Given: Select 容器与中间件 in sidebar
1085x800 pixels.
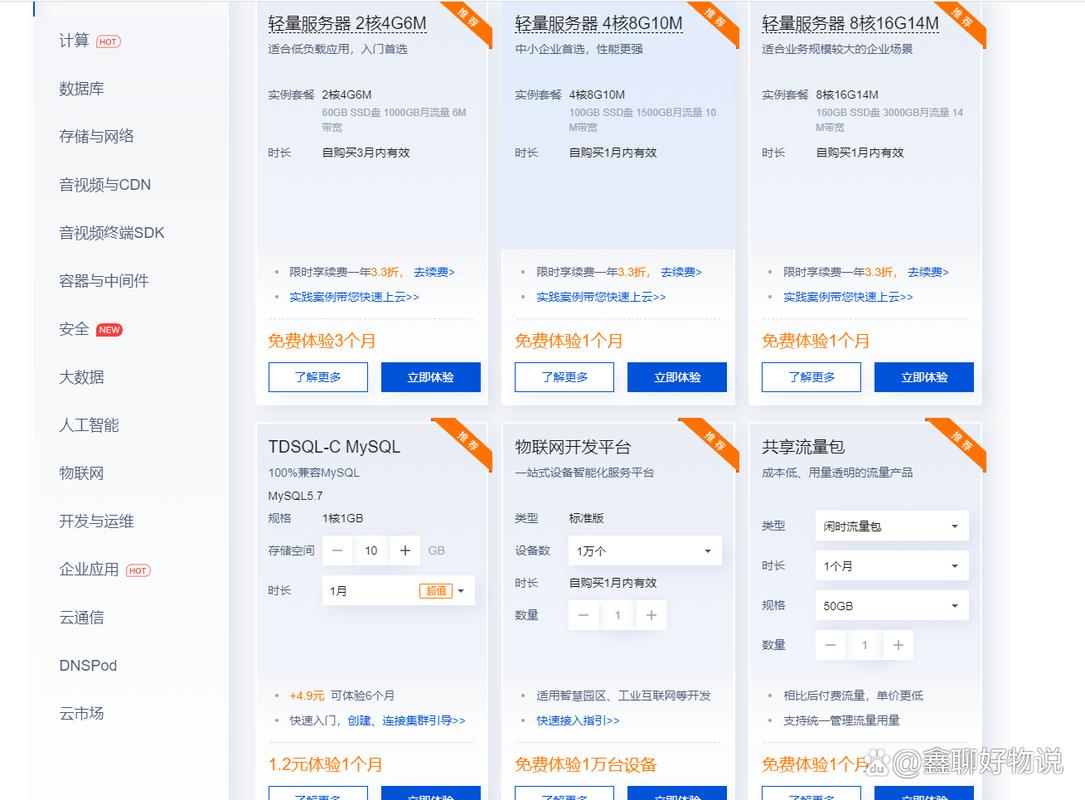Looking at the screenshot, I should tap(104, 280).
